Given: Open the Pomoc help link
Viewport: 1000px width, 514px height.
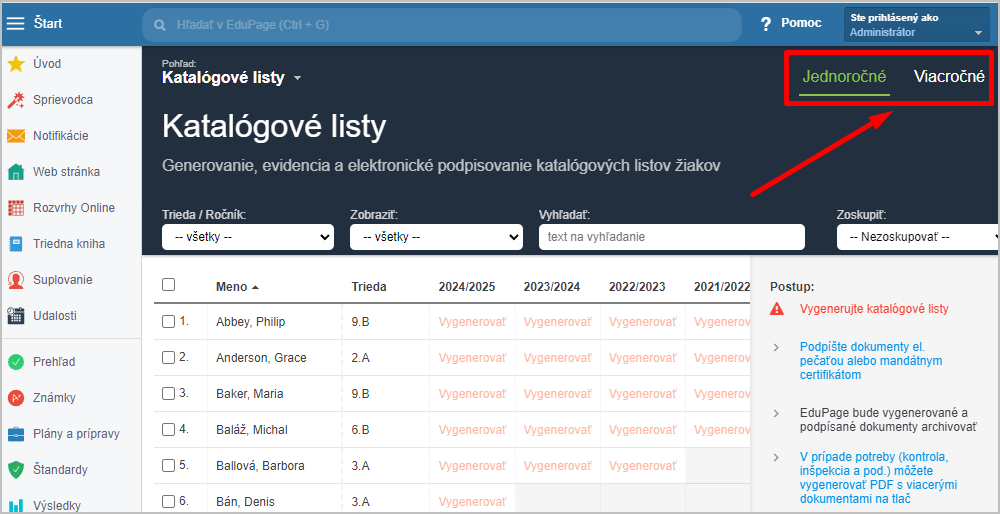Looking at the screenshot, I should pyautogui.click(x=791, y=24).
